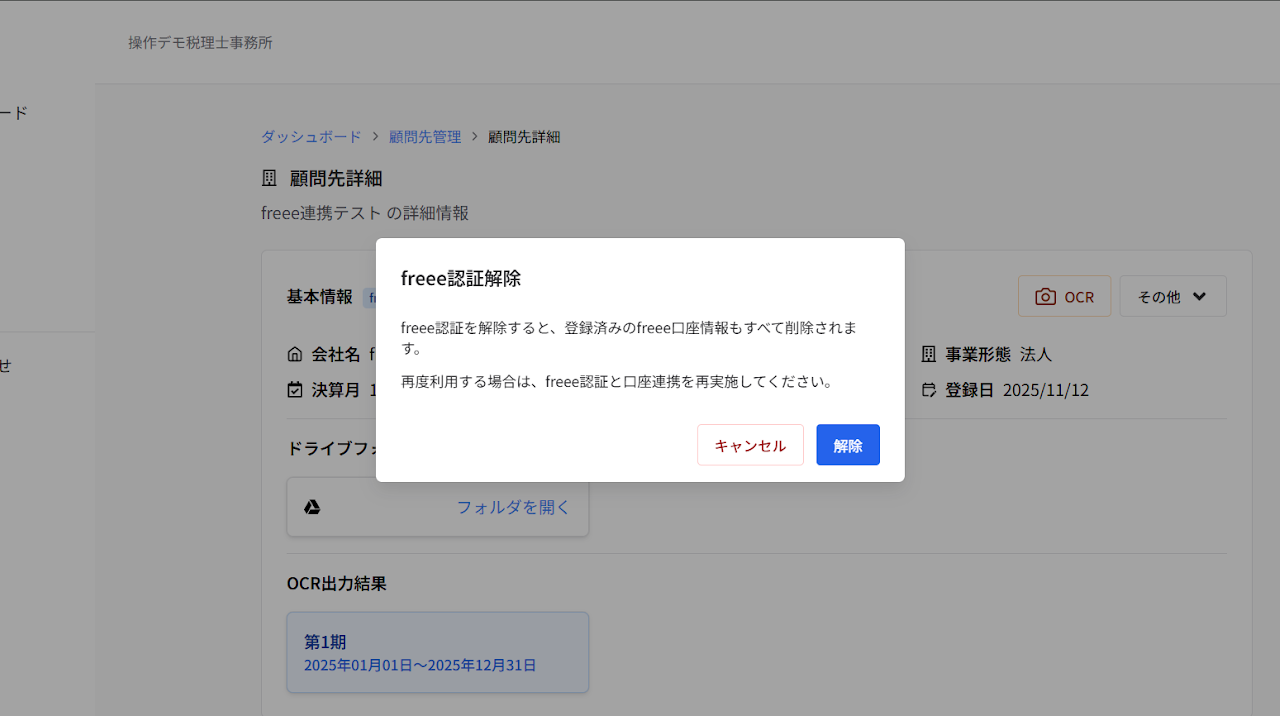Screen dimensions: 1280x716
Task: Click the camera icon beside OCR
Action: coord(1045,297)
